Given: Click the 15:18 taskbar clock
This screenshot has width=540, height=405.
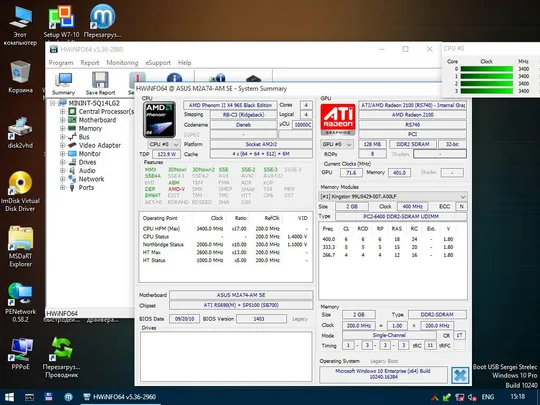Looking at the screenshot, I should [517, 397].
